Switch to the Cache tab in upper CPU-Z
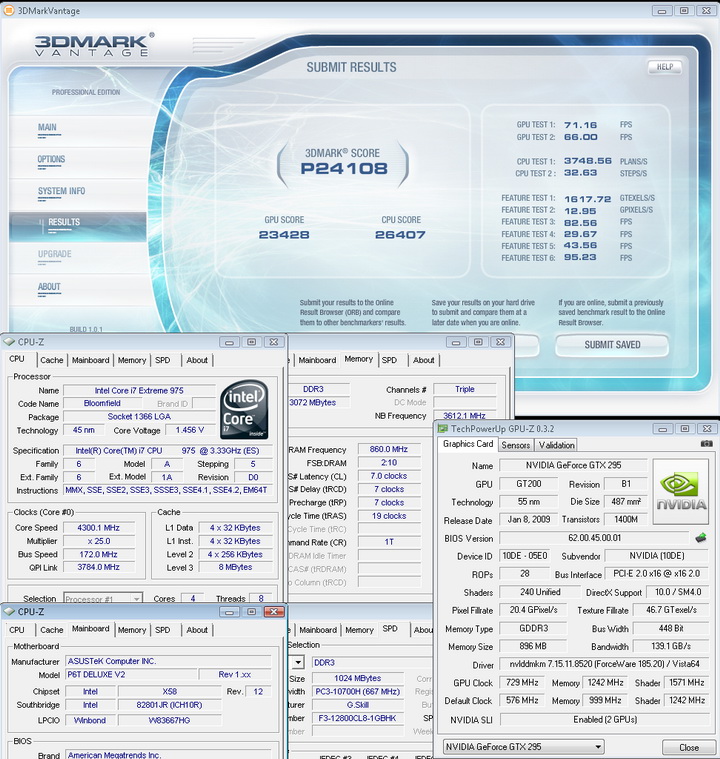The height and width of the screenshot is (759, 720). click(x=52, y=360)
